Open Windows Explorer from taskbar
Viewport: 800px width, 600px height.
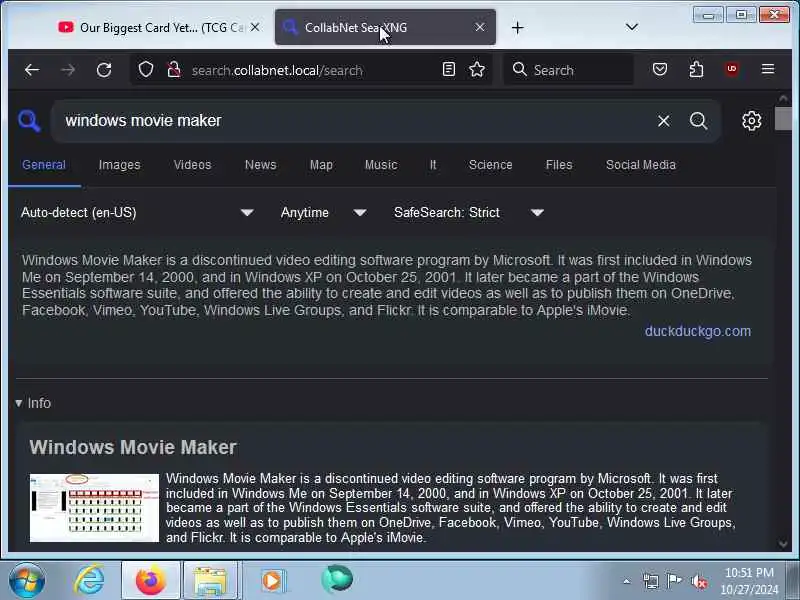pos(210,581)
